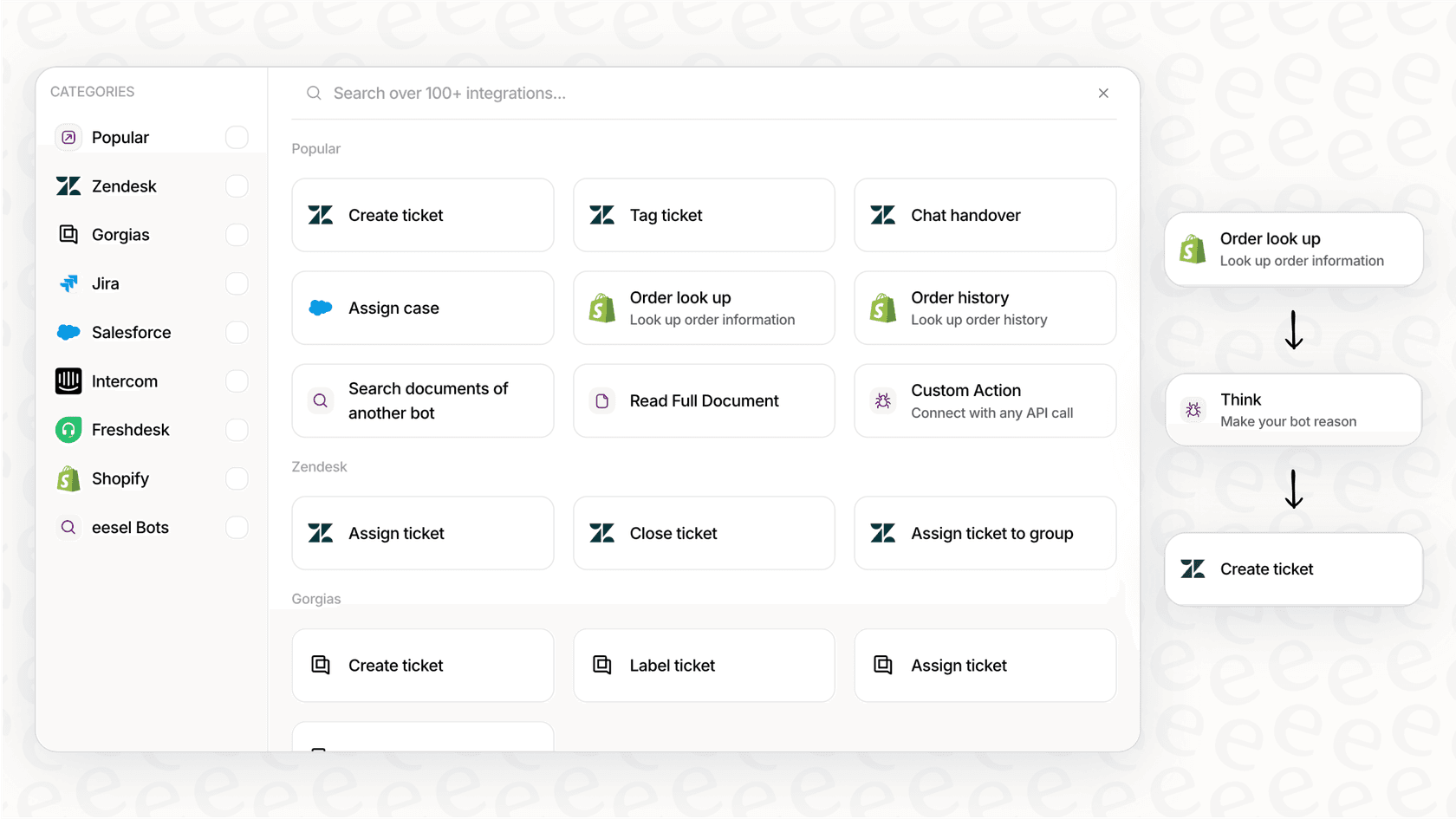Click the Zendesk logo in categories

tap(68, 186)
